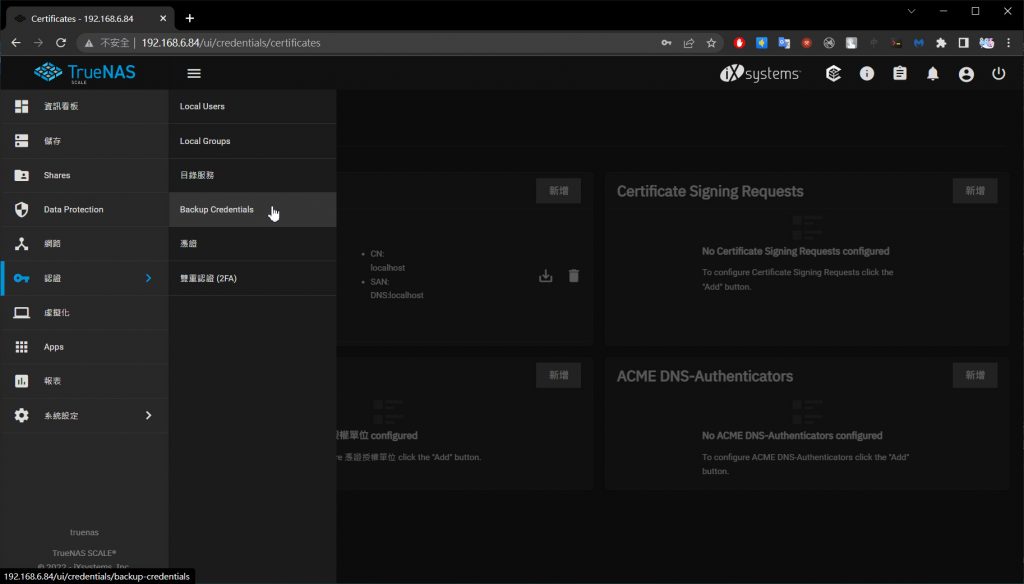1024x584 pixels.
Task: Go to Data Protection in sidebar
Action: pyautogui.click(x=73, y=210)
